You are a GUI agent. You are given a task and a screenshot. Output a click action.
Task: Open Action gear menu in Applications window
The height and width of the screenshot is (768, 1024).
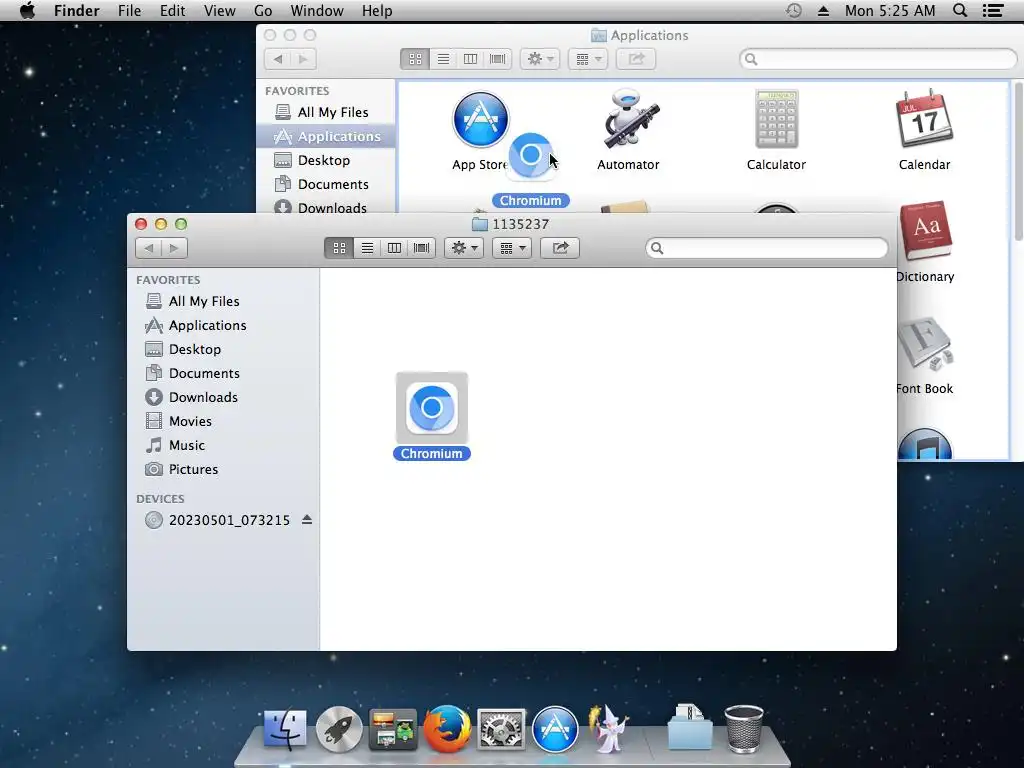(539, 59)
